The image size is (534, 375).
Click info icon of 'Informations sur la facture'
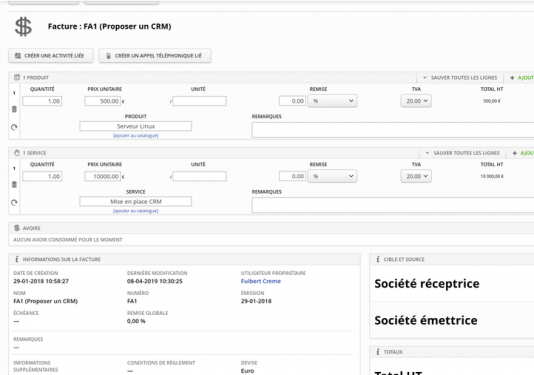pos(17,259)
